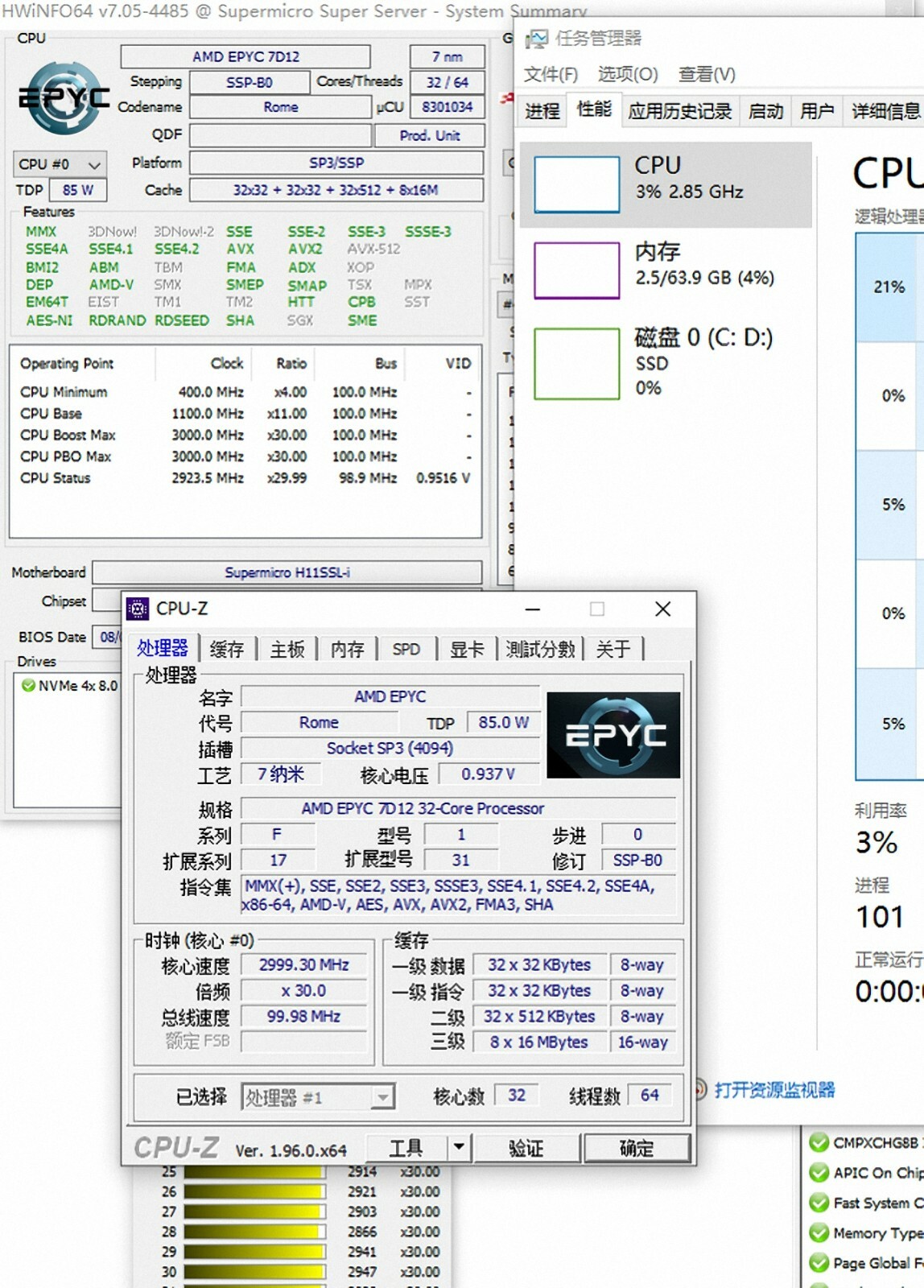Image resolution: width=924 pixels, height=1288 pixels.
Task: Click green check icon next to Fast System
Action: [819, 1203]
